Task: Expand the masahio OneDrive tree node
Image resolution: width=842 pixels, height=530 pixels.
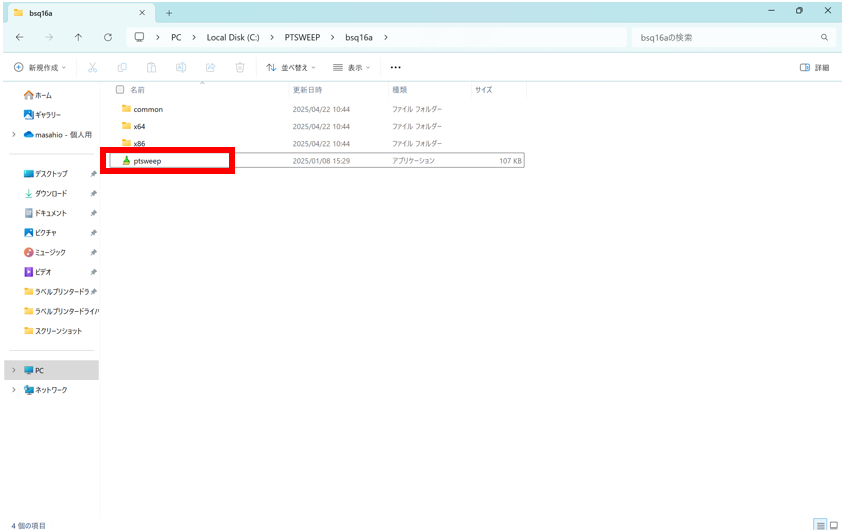Action: point(14,134)
